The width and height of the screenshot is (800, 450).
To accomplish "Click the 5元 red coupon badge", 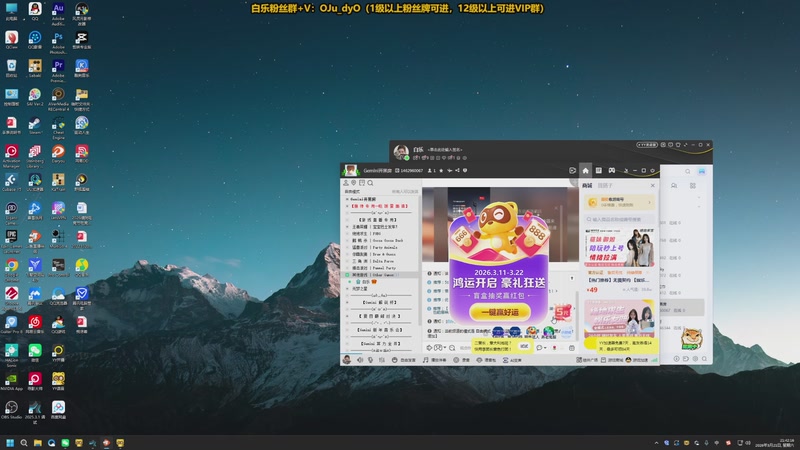I will [562, 311].
